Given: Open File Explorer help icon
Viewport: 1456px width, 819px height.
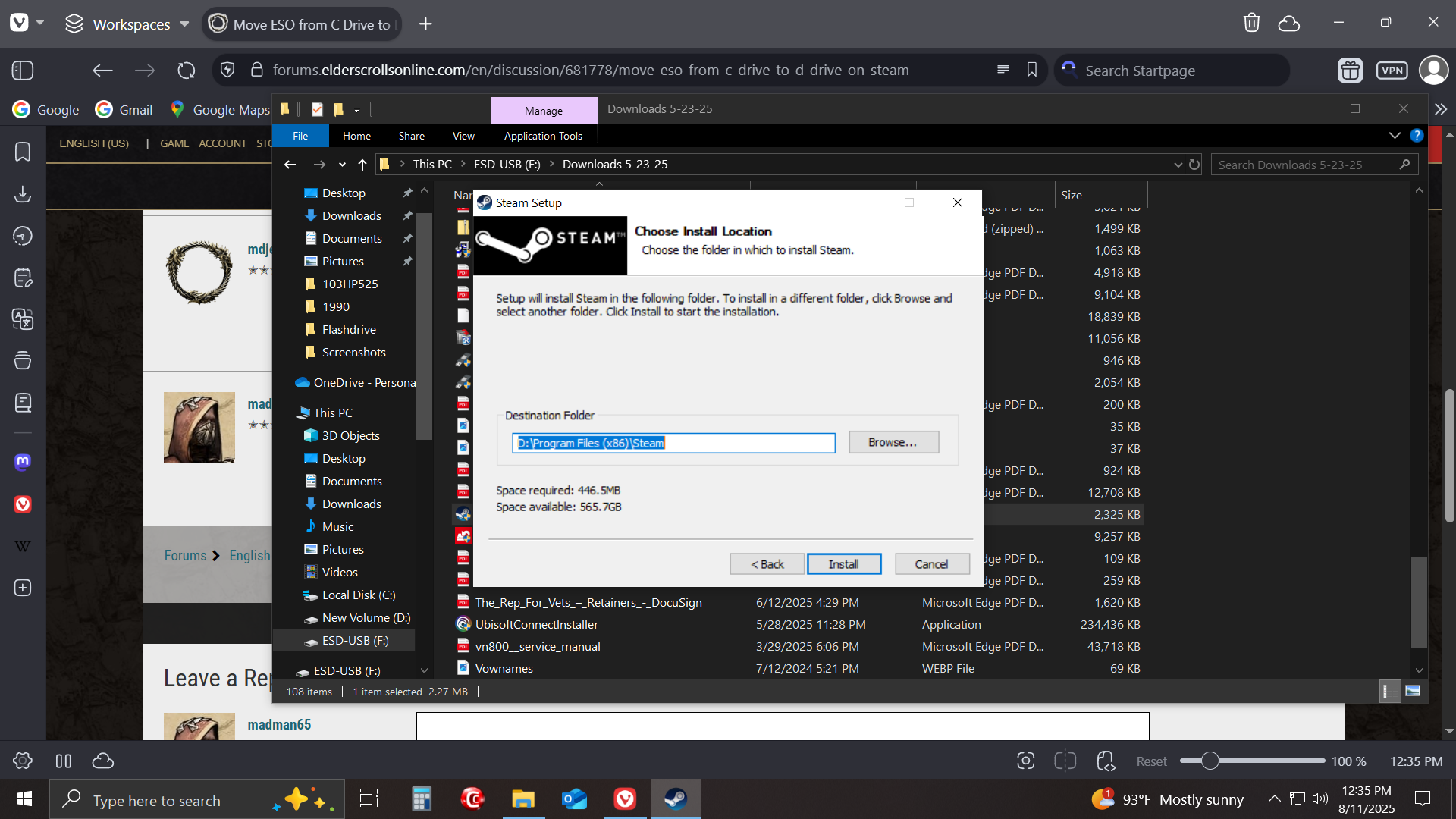Looking at the screenshot, I should 1417,136.
